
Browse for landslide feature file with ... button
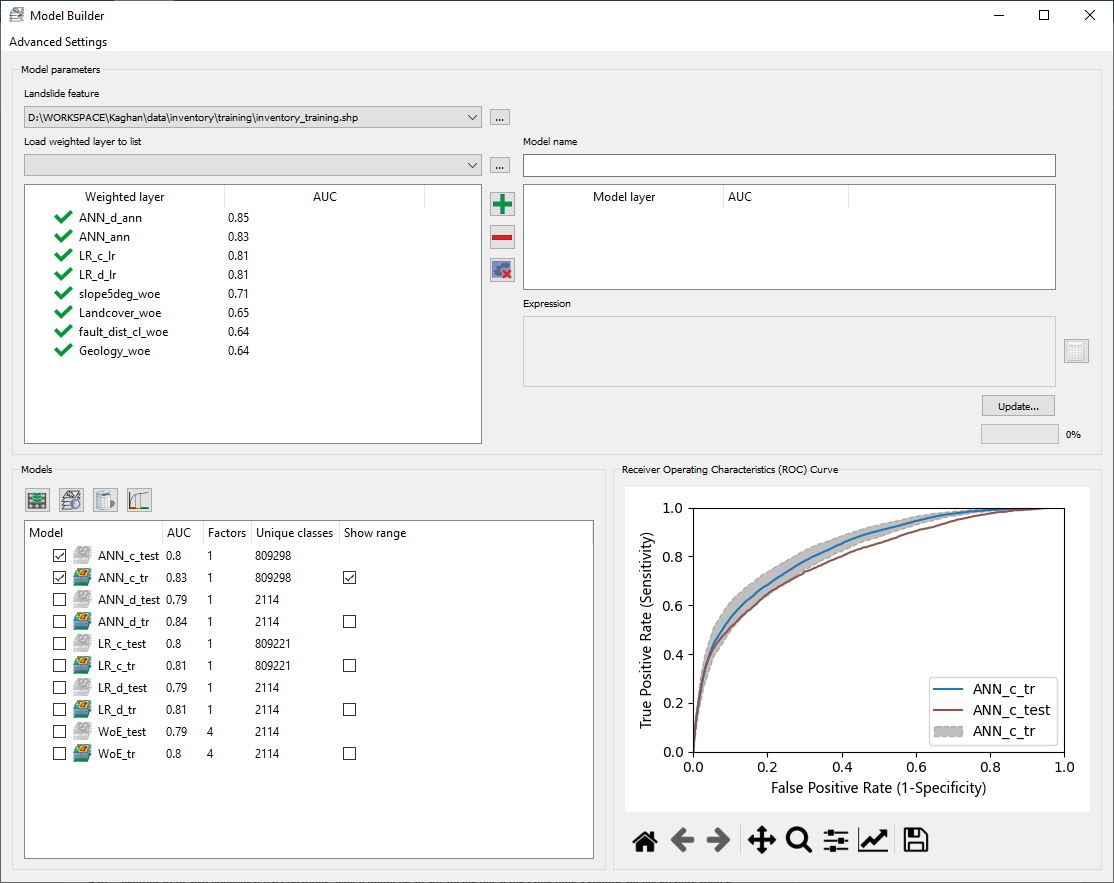tap(500, 117)
